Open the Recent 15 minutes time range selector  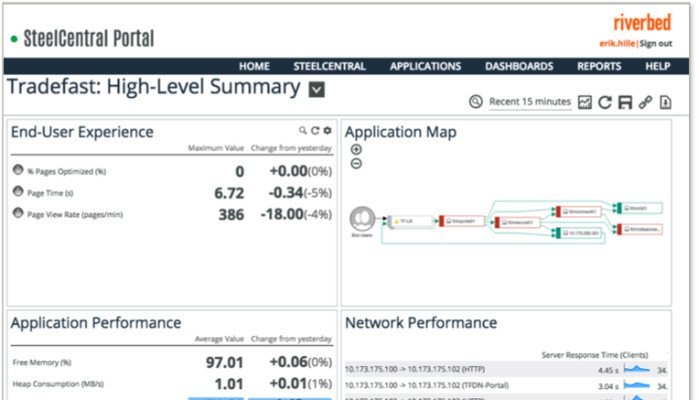(x=530, y=102)
